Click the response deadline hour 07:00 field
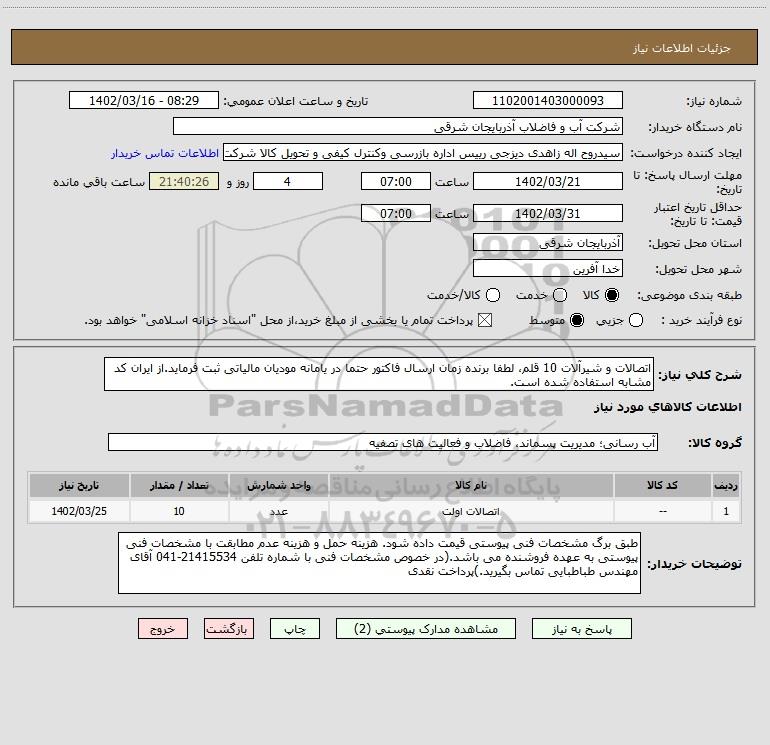This screenshot has height=745, width=770. click(396, 181)
